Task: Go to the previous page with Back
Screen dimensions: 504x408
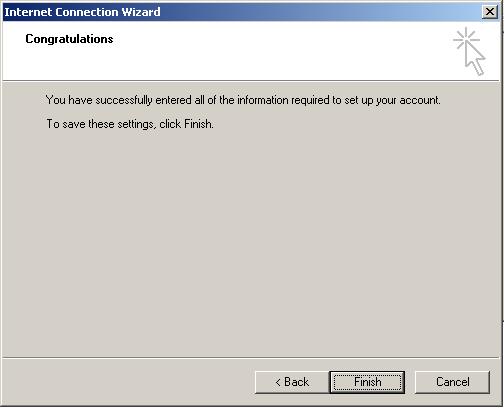Action: (x=292, y=382)
